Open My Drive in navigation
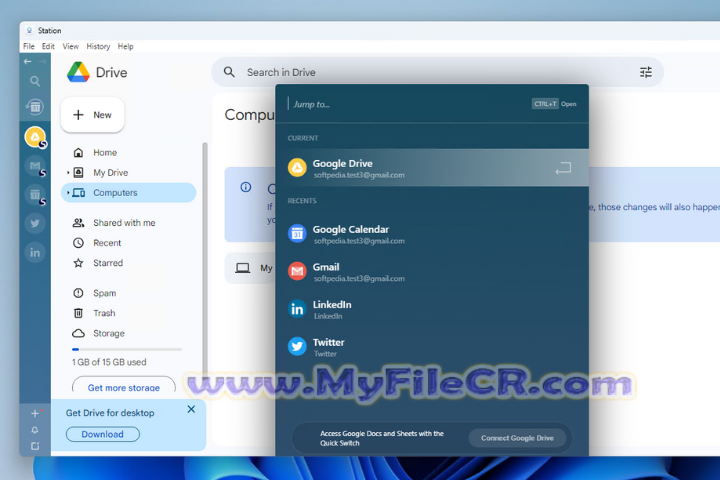This screenshot has width=720, height=480. (129, 173)
